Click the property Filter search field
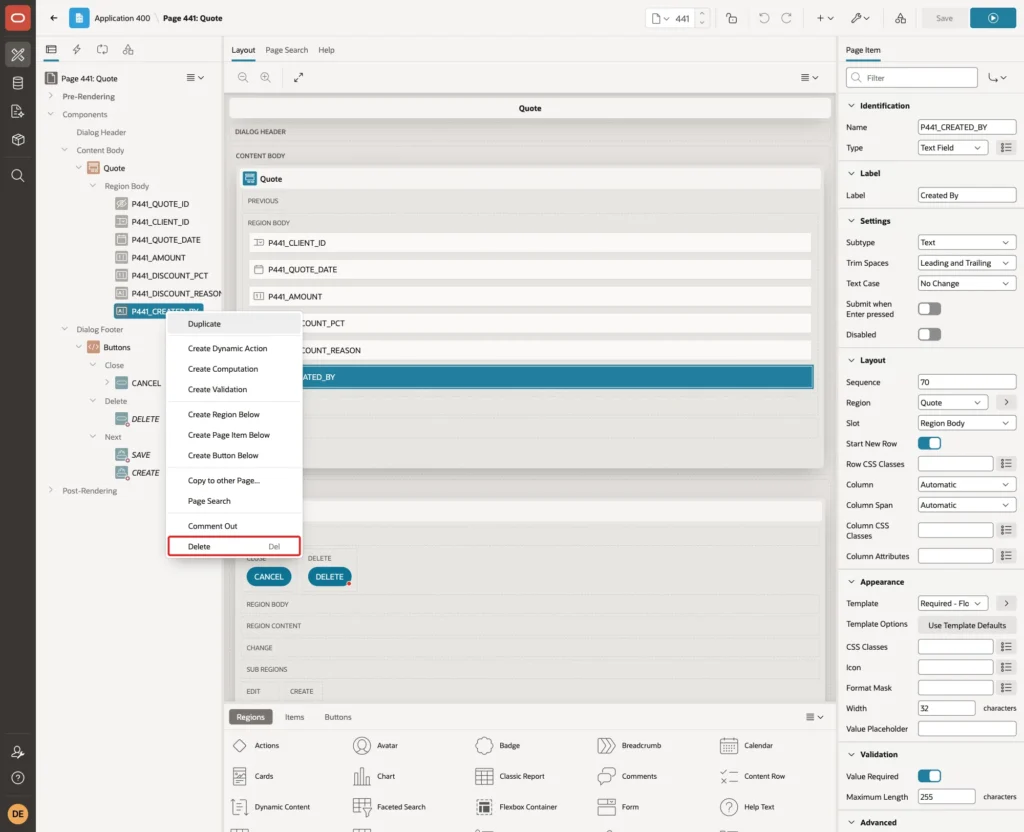 (x=912, y=78)
